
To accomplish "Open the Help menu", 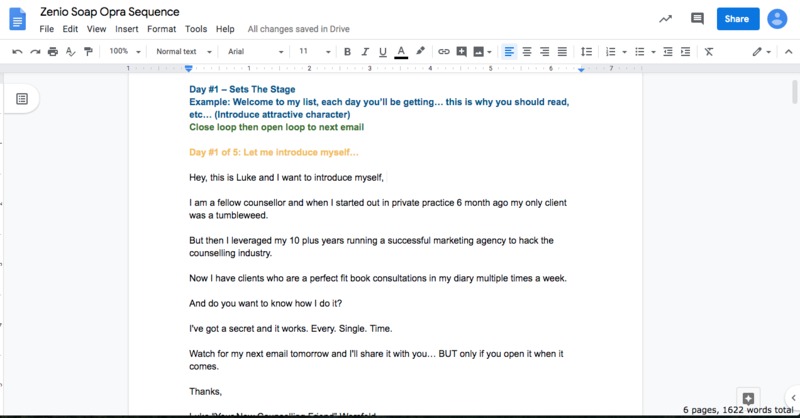I will click(225, 29).
